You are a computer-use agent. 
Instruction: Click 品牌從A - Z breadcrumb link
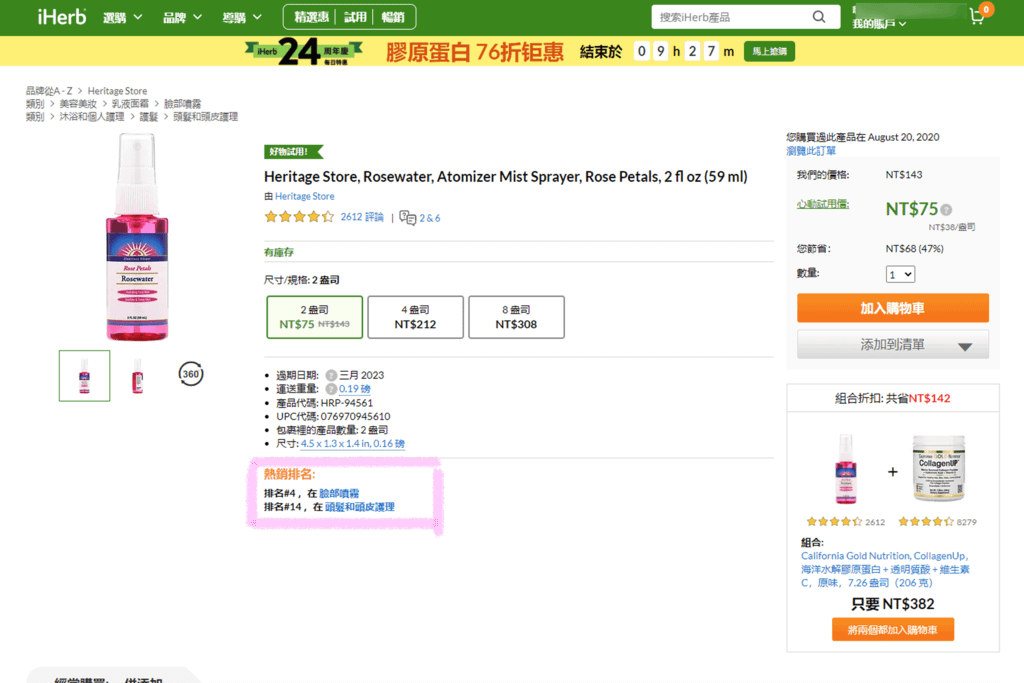pyautogui.click(x=49, y=91)
